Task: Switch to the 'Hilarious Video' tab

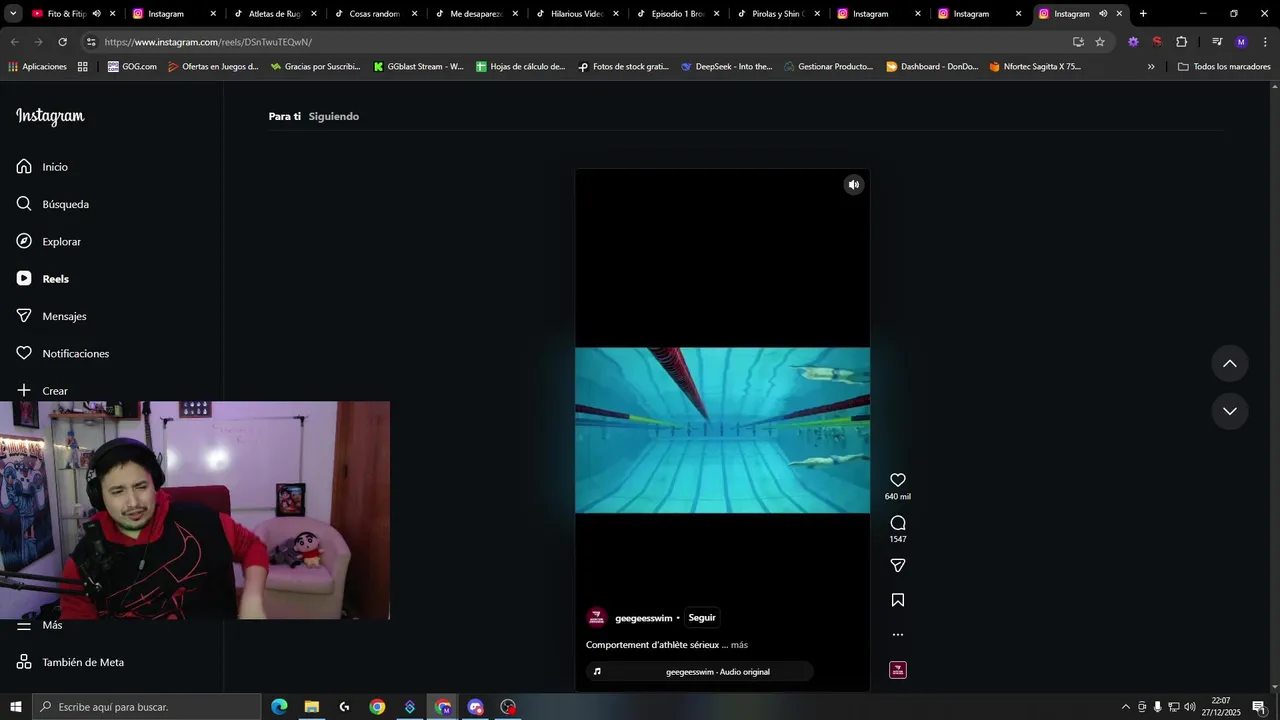Action: (x=577, y=14)
